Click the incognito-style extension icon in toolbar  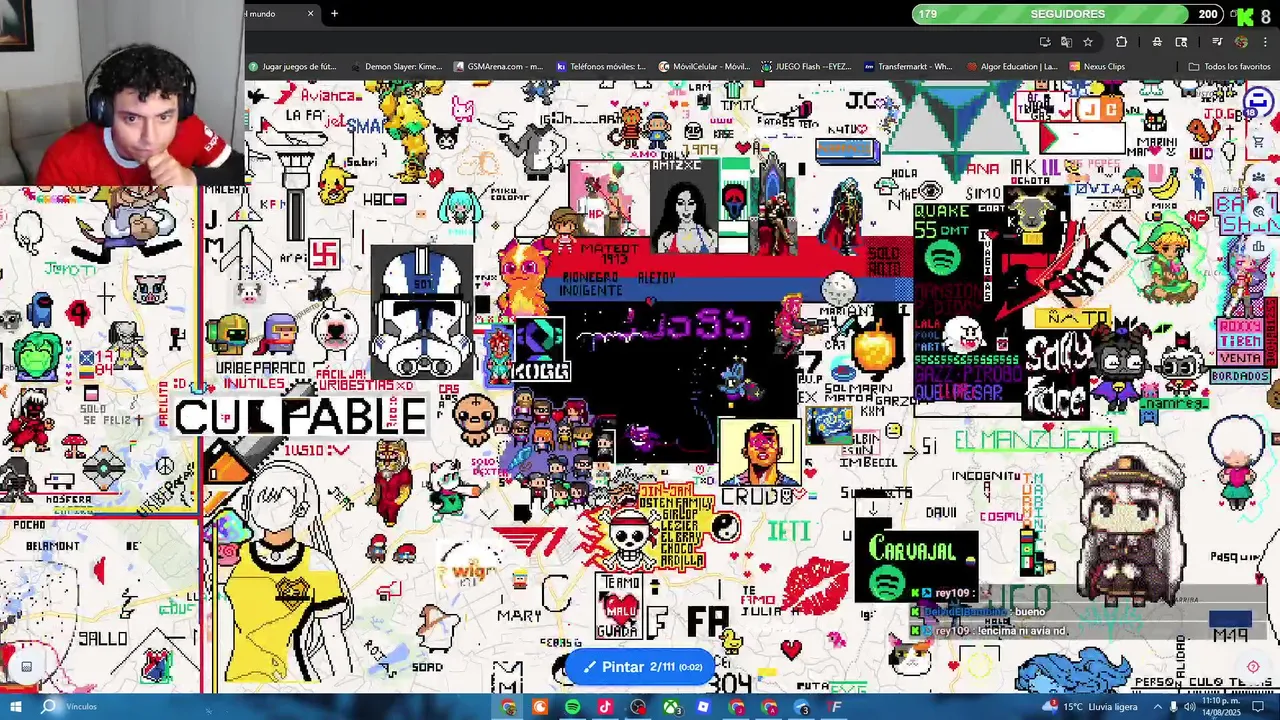tap(1157, 42)
